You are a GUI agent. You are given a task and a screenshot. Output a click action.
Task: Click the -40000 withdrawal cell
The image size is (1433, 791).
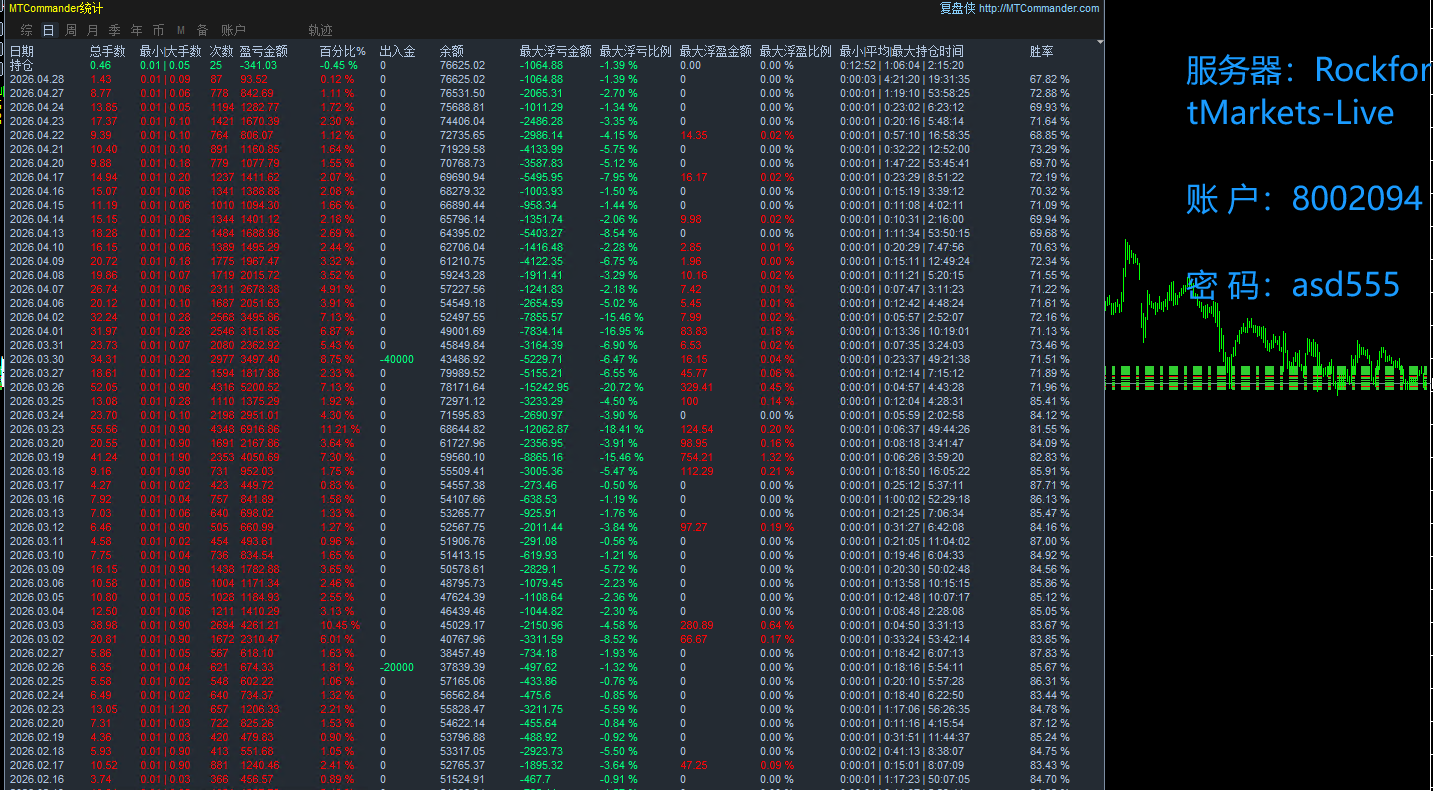tap(398, 359)
